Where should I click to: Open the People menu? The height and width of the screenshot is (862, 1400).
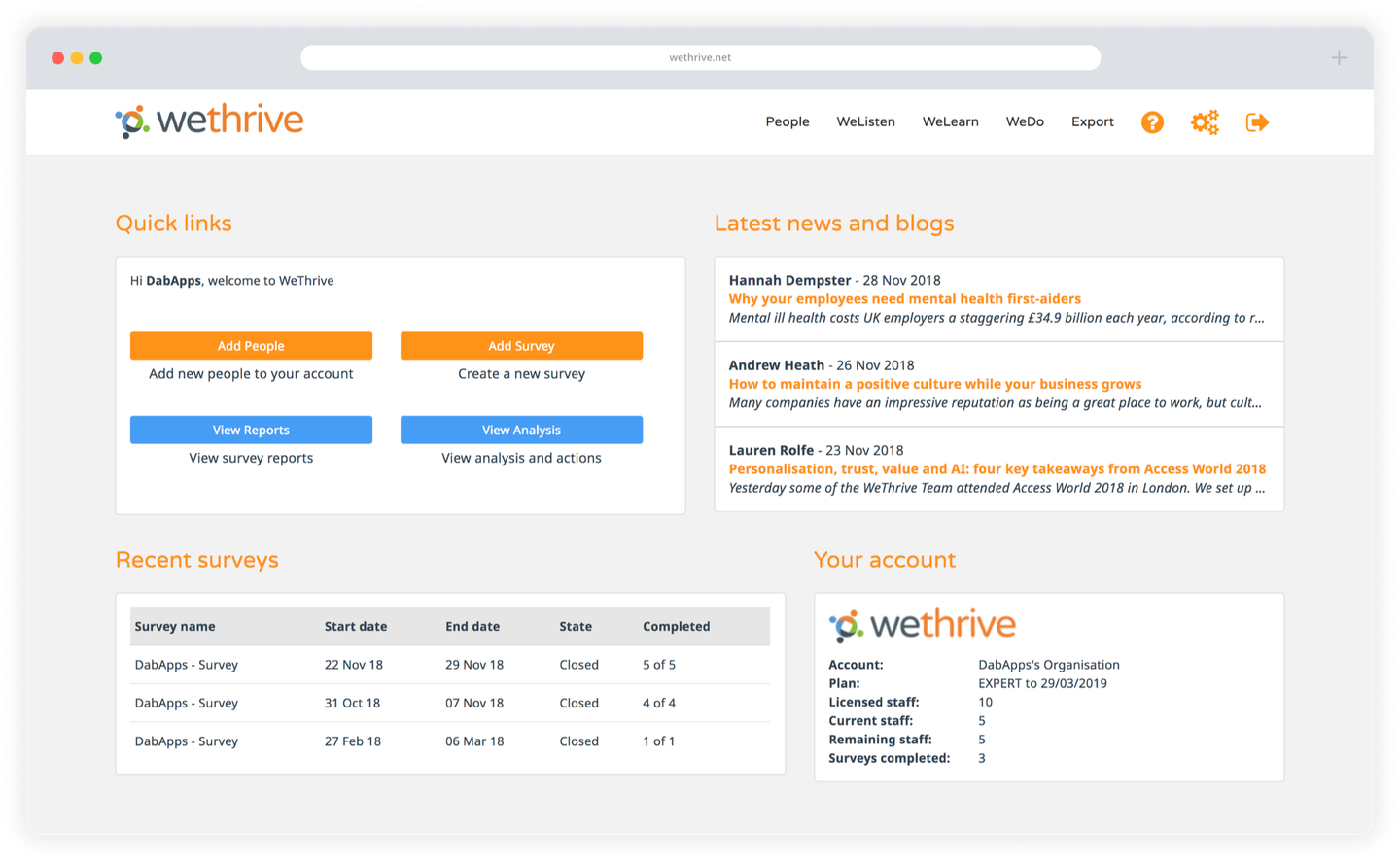coord(787,121)
